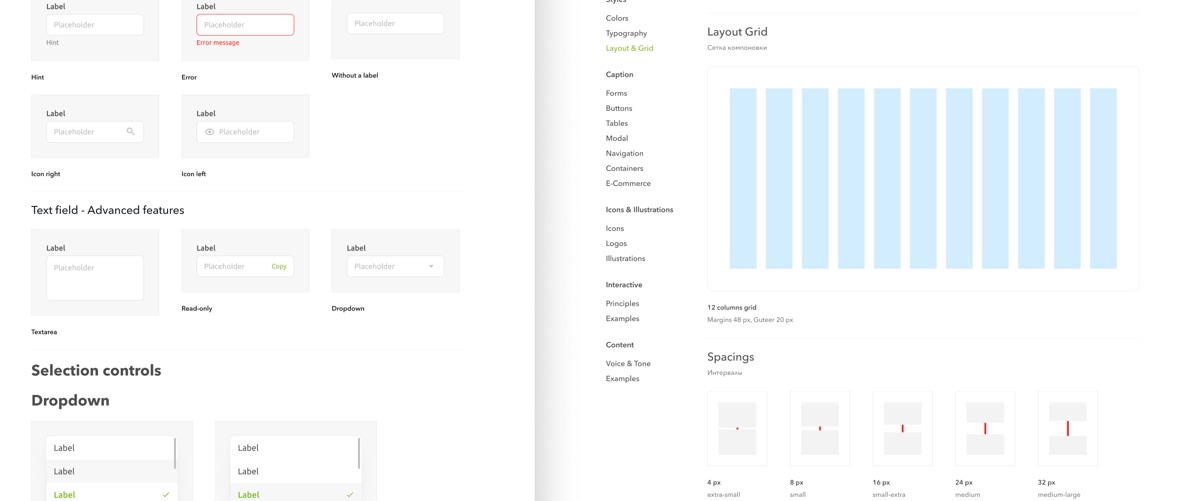Focus the Icon right text input

[x=95, y=132]
